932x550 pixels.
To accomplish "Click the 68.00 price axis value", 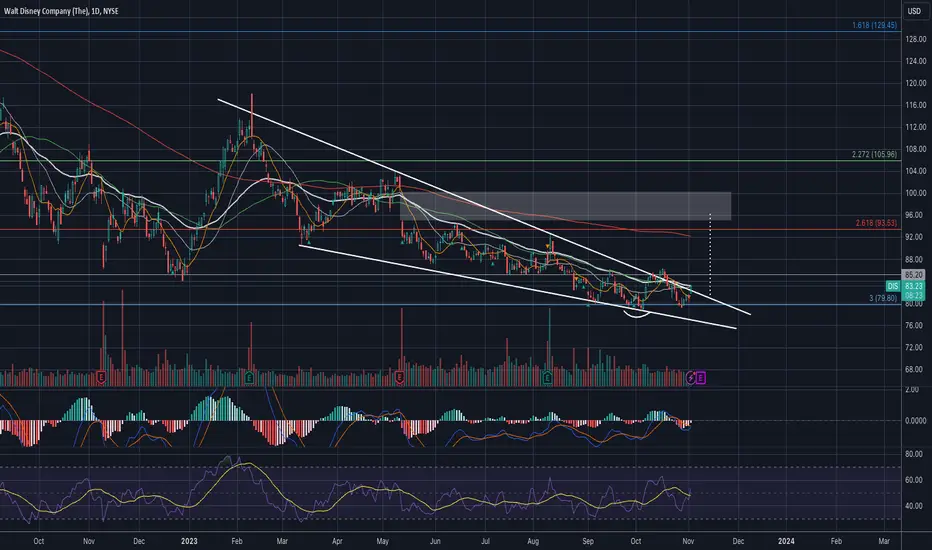I will click(x=916, y=369).
